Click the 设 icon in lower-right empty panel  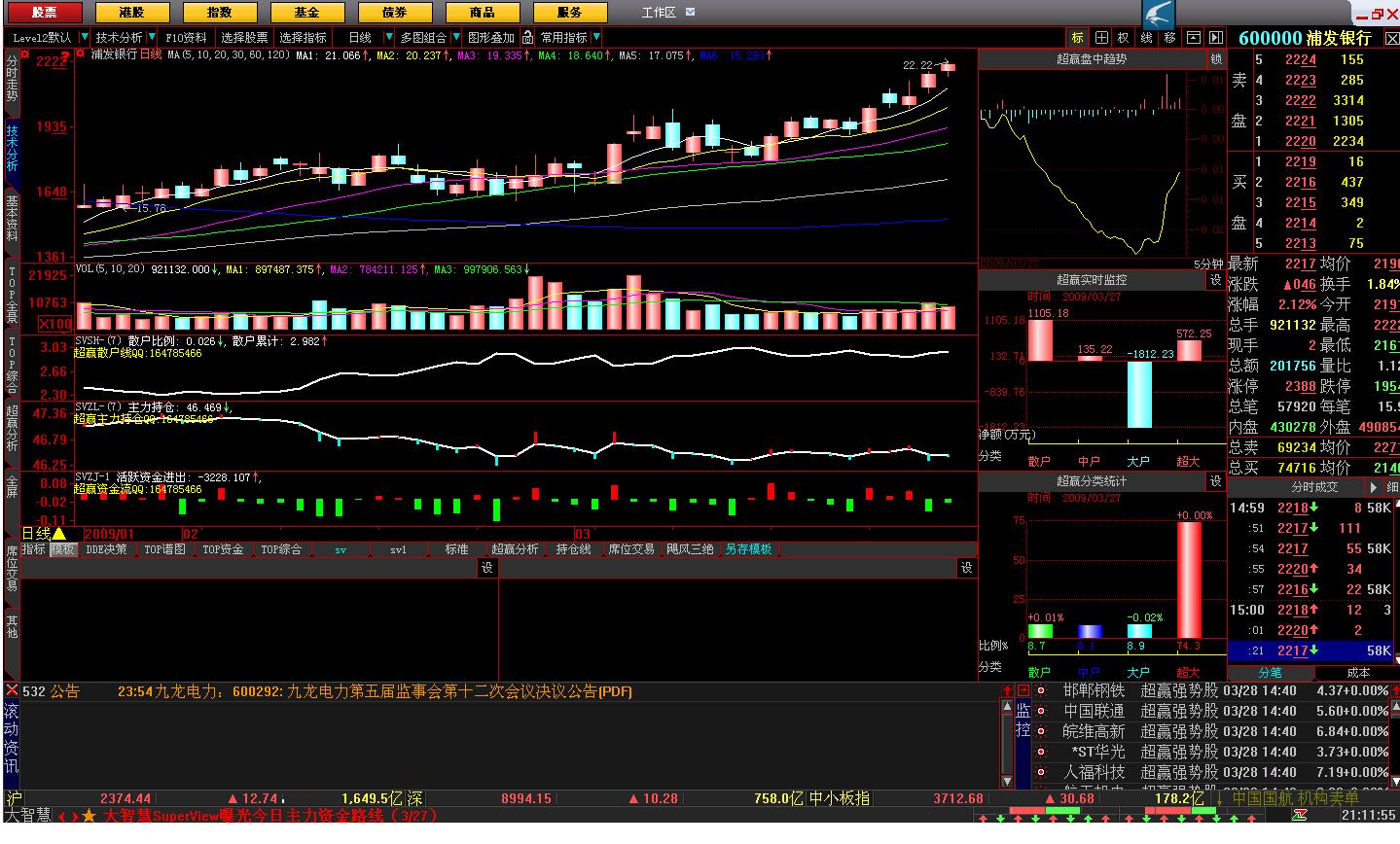coord(966,568)
